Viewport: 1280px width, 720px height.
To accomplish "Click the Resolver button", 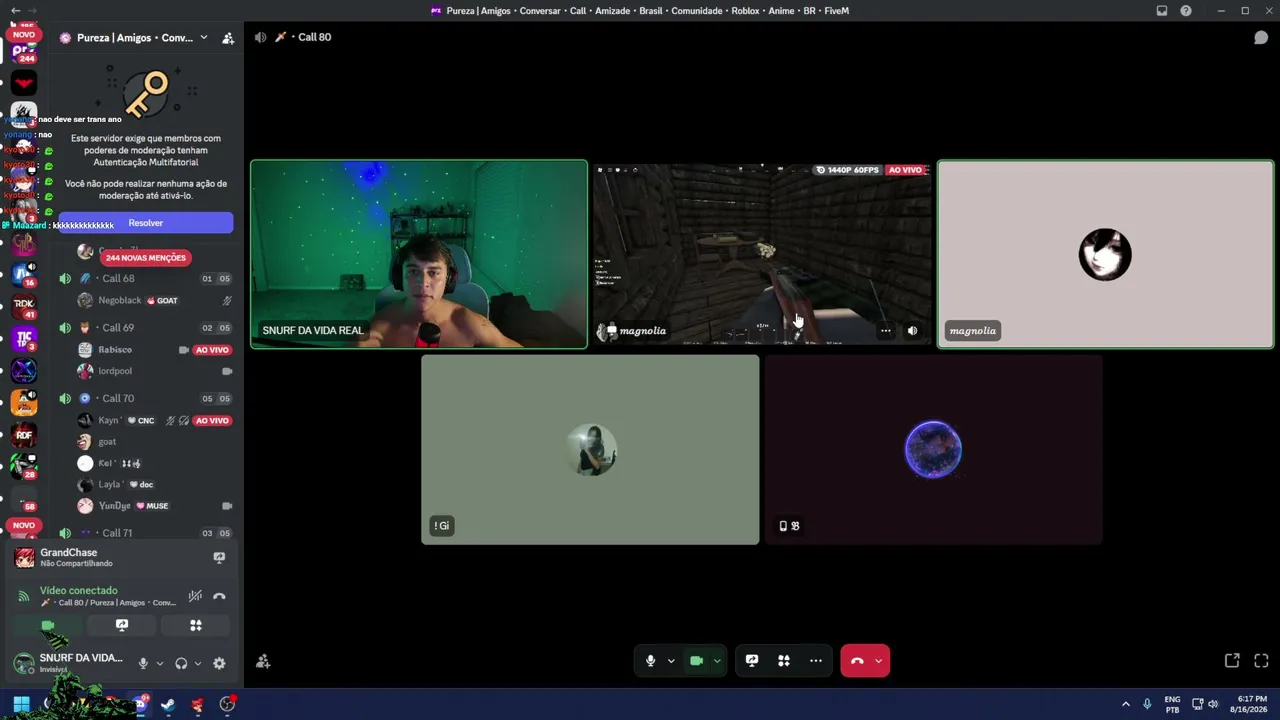I will point(146,223).
